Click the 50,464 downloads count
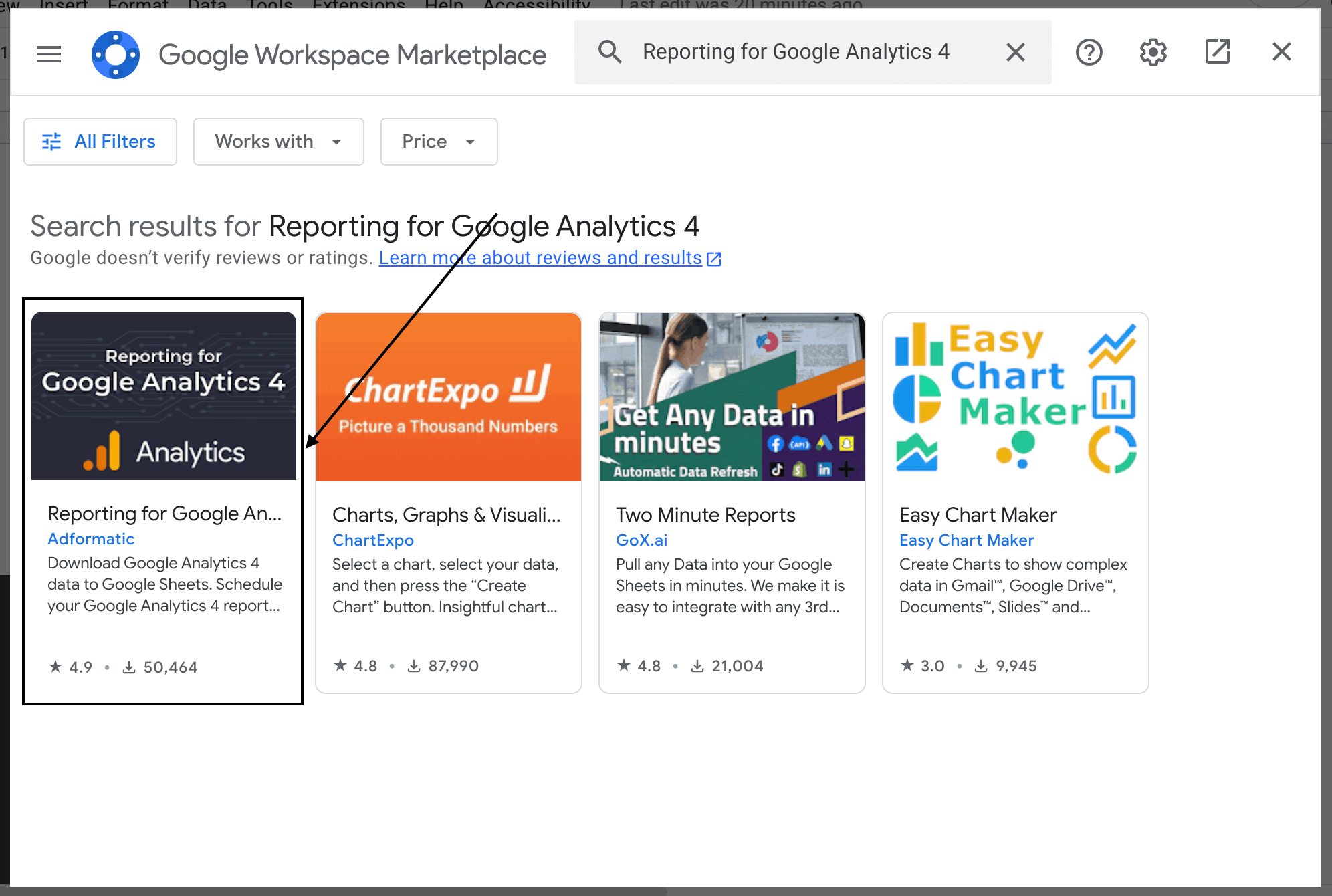Image resolution: width=1332 pixels, height=896 pixels. click(160, 667)
